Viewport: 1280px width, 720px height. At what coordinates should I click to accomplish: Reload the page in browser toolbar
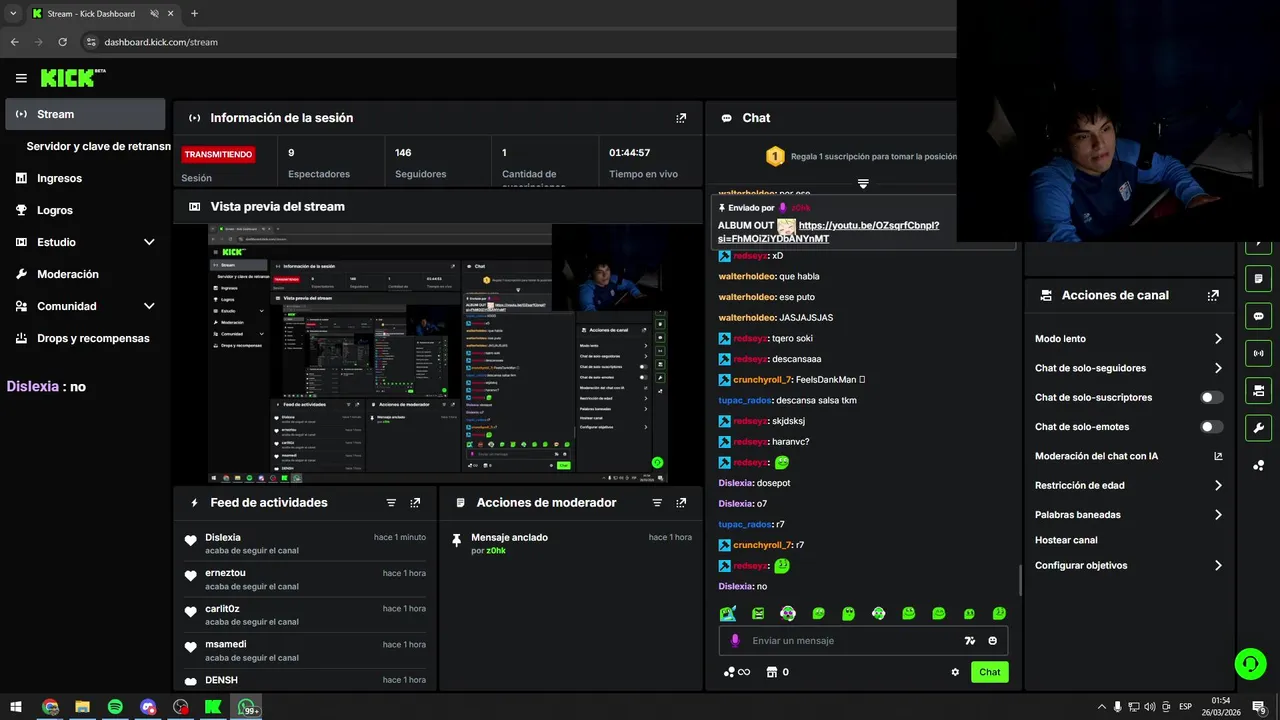62,42
